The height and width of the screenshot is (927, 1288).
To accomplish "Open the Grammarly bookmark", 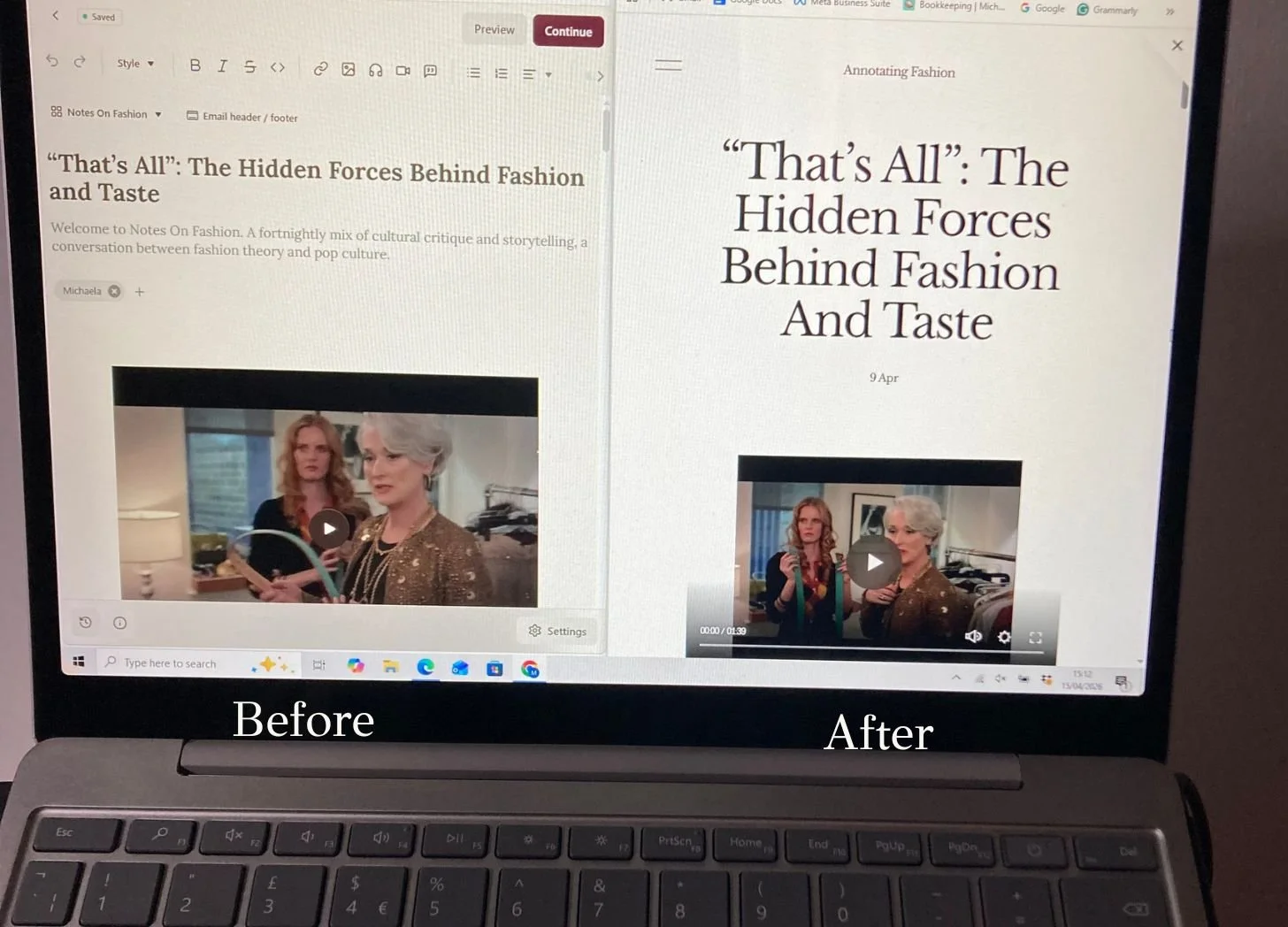I will click(1108, 10).
